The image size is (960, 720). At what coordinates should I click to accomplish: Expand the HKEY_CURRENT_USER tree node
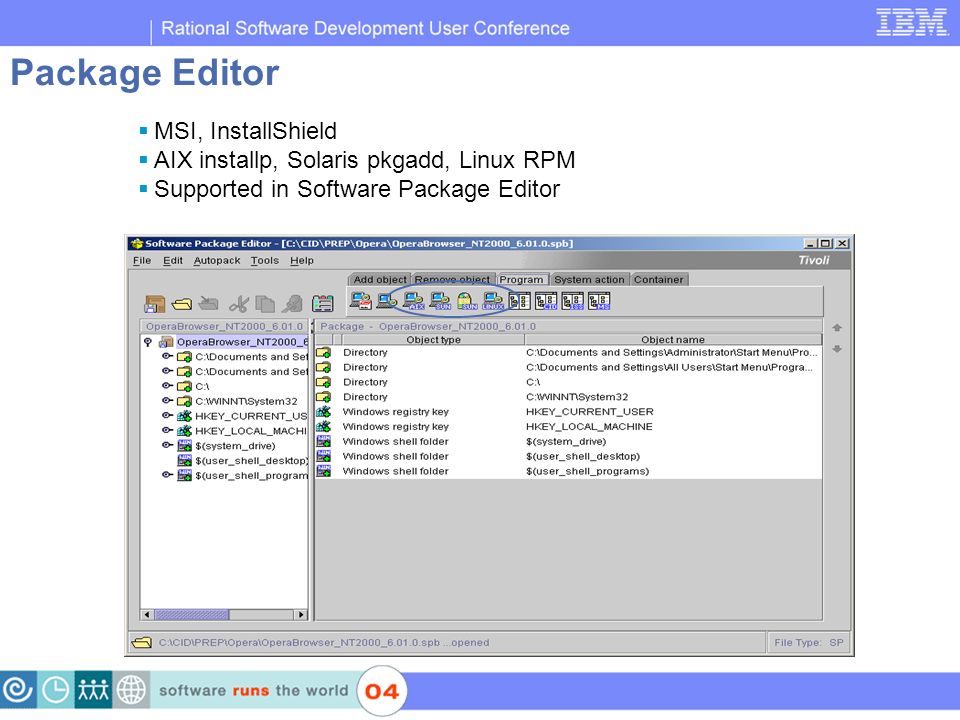click(x=167, y=415)
